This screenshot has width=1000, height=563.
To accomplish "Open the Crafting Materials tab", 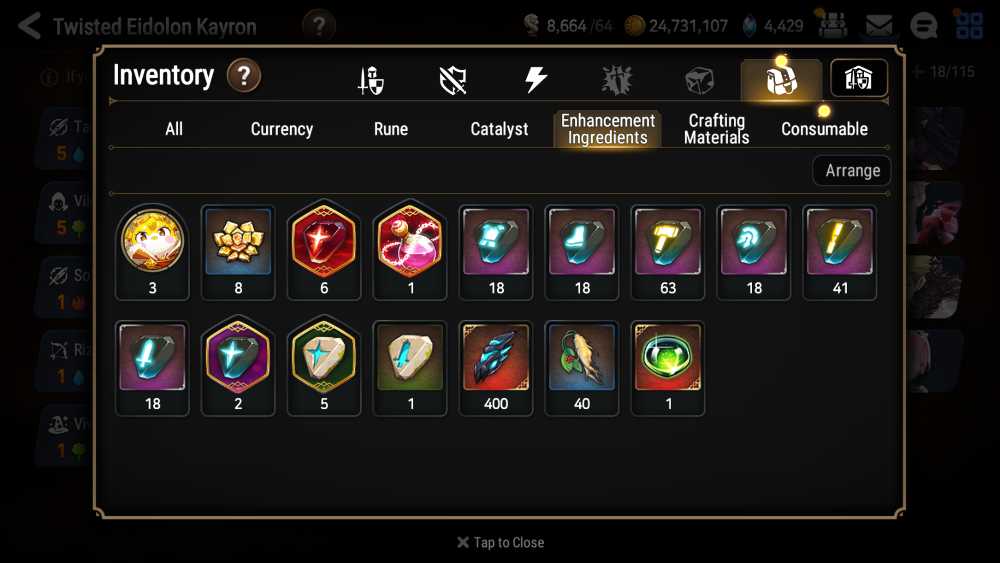I will (x=716, y=129).
